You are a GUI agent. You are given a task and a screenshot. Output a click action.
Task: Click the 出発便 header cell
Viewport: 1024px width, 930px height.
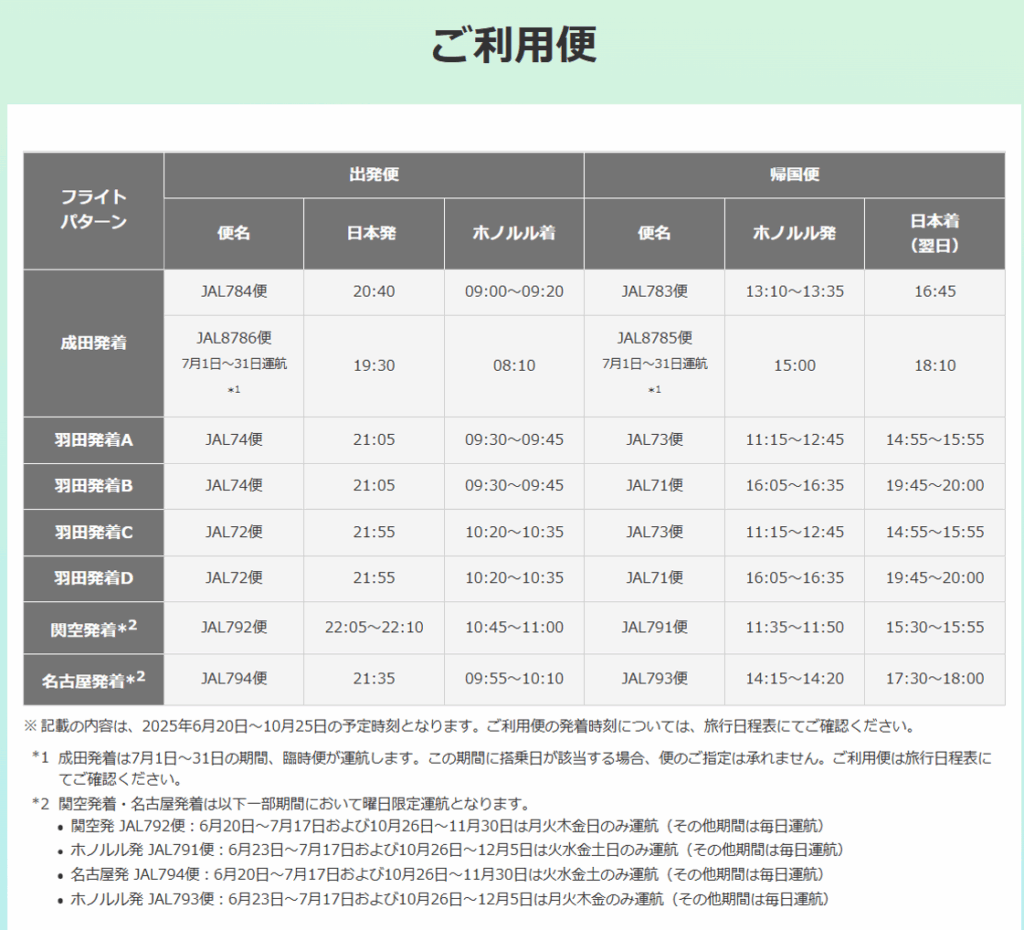point(374,175)
